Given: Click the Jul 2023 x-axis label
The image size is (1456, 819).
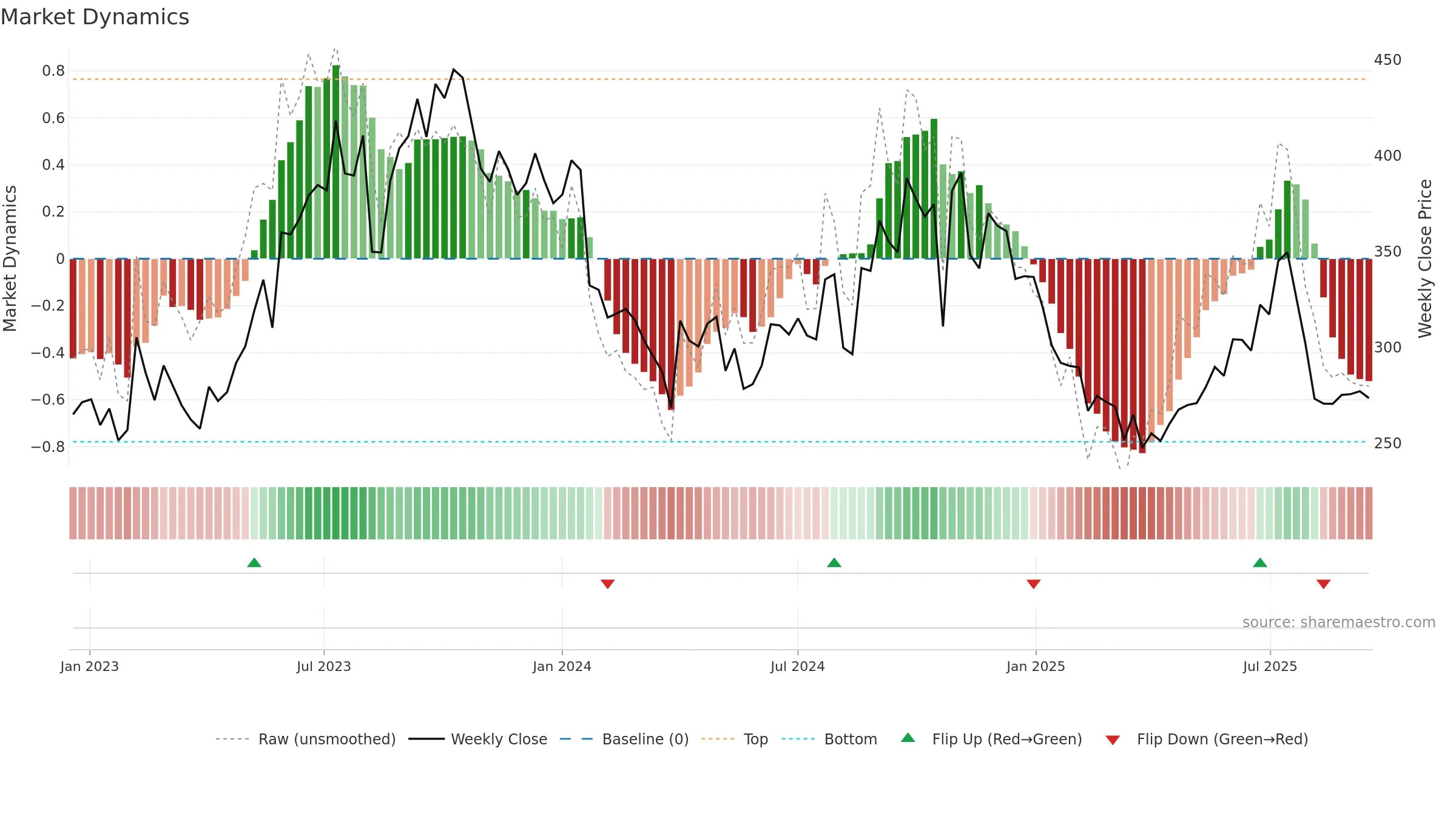Looking at the screenshot, I should [x=324, y=666].
